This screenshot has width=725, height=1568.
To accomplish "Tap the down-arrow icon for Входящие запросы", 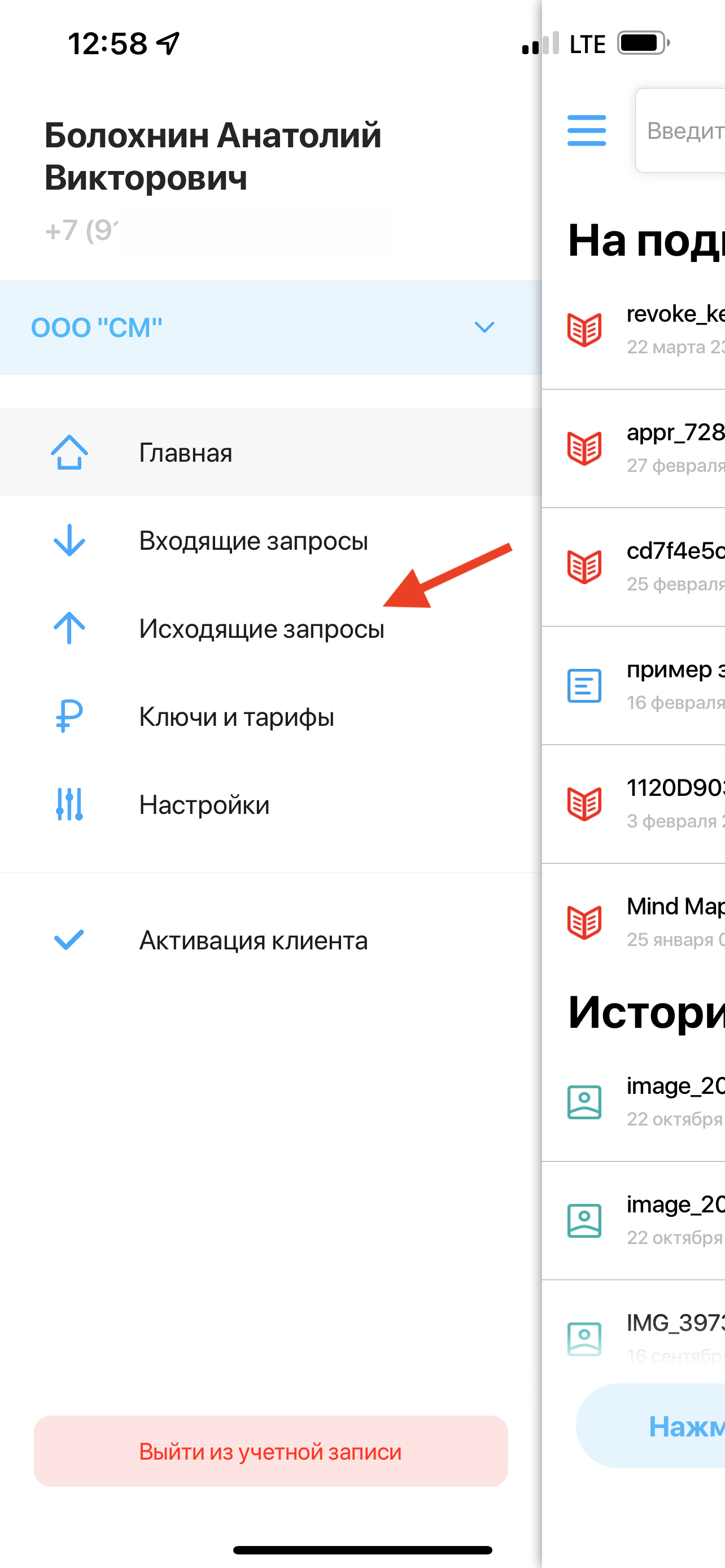I will point(69,541).
